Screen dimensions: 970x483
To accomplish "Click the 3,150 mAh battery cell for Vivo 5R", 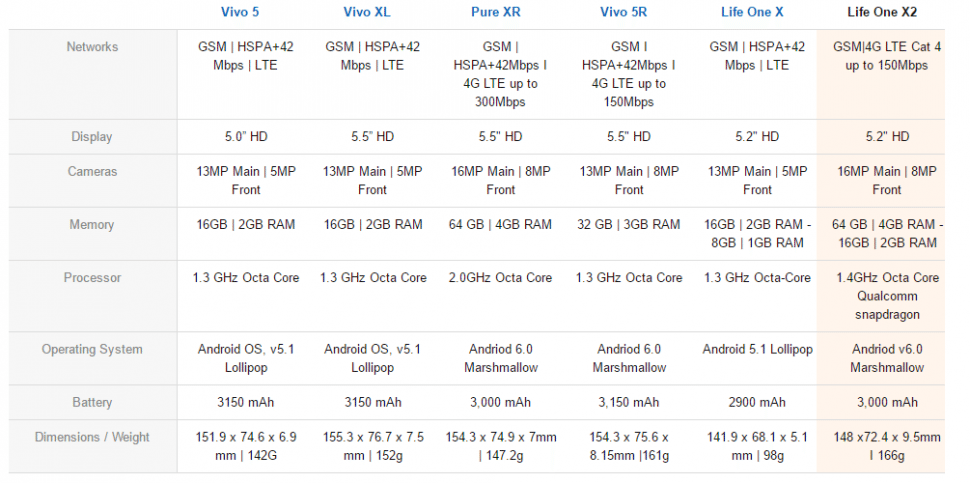I will tap(629, 403).
